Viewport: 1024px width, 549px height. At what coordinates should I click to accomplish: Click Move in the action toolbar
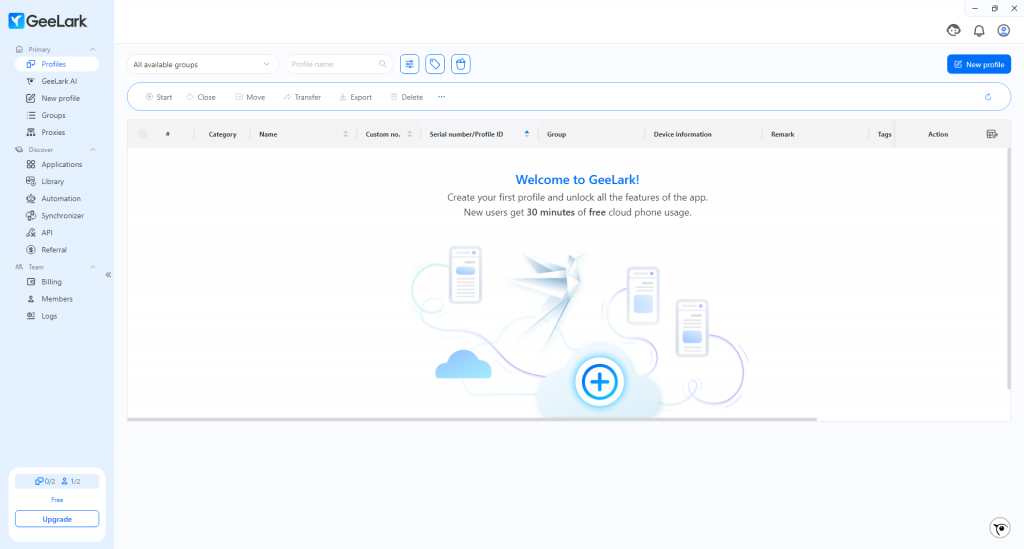pos(250,97)
